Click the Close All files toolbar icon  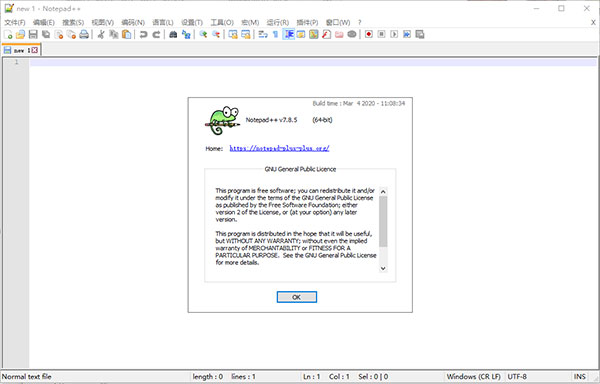pyautogui.click(x=71, y=35)
